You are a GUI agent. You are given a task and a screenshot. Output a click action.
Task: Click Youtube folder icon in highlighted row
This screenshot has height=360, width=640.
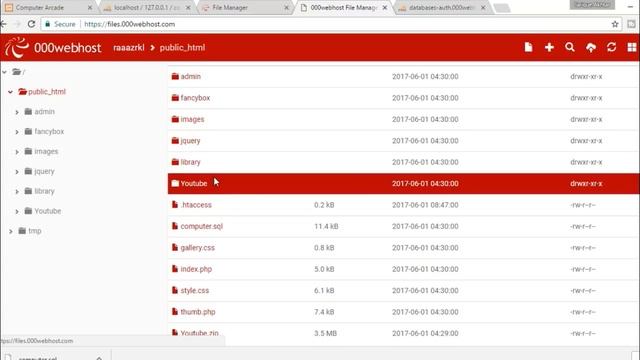(x=175, y=183)
